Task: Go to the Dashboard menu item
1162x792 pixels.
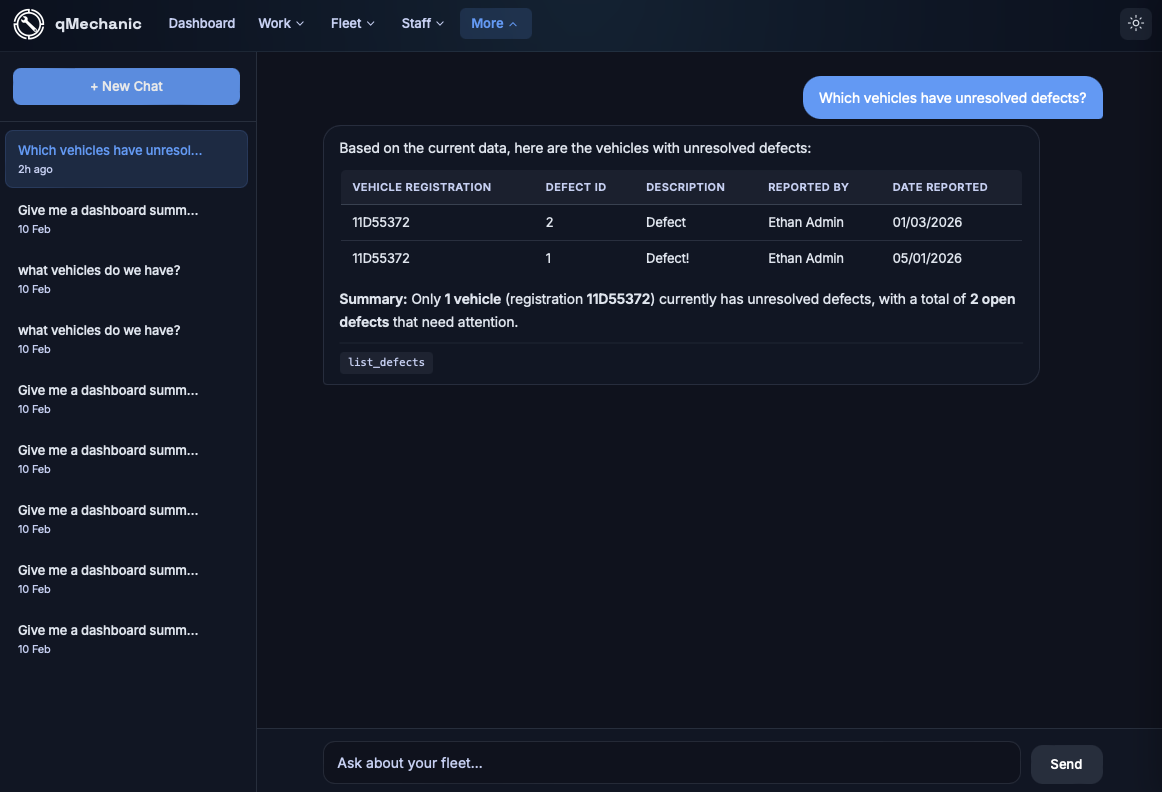Action: (201, 22)
